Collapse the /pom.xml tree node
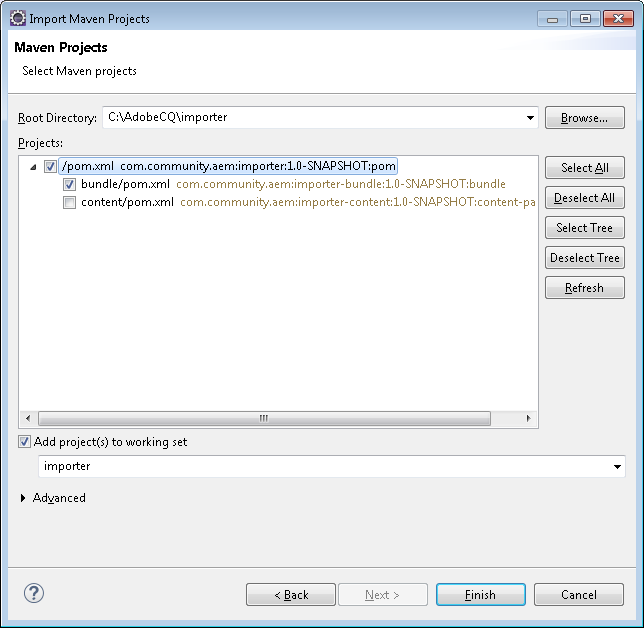This screenshot has width=644, height=628. tap(33, 167)
